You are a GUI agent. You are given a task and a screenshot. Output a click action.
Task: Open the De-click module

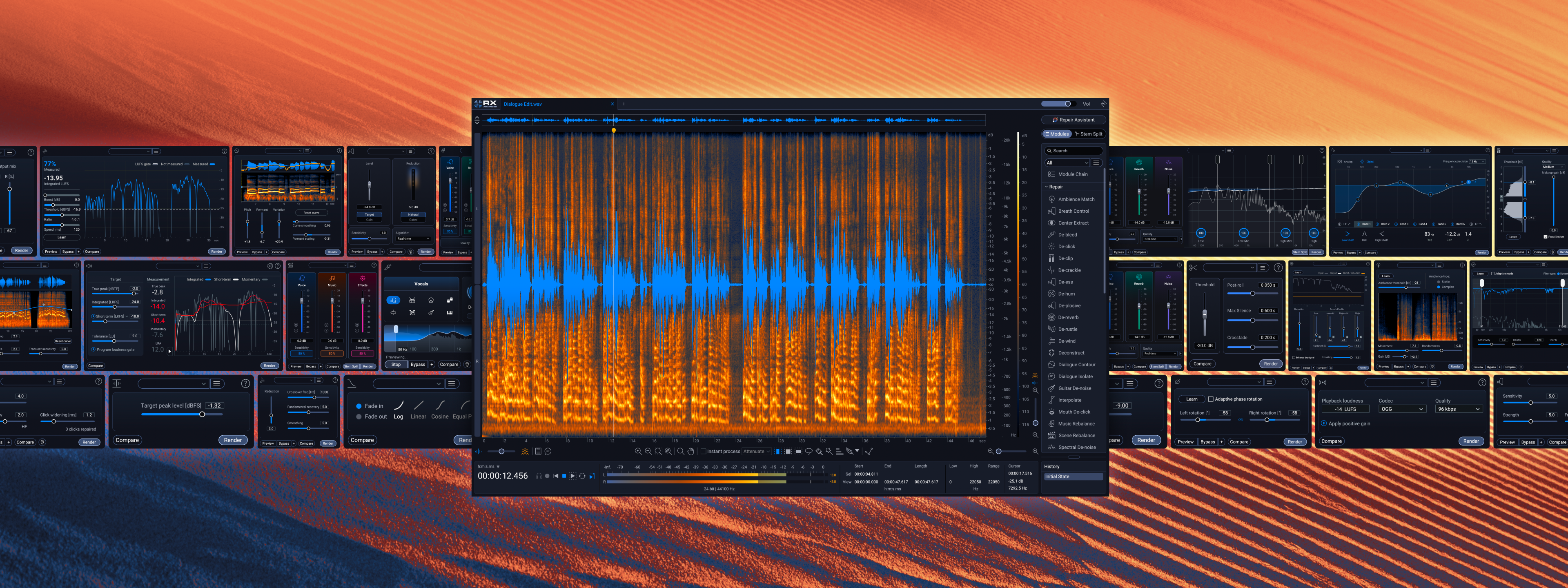point(1067,247)
